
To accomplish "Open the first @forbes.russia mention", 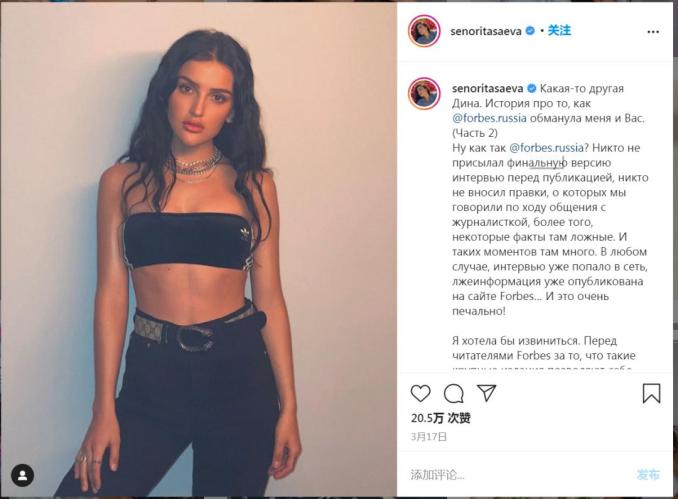I will click(489, 118).
